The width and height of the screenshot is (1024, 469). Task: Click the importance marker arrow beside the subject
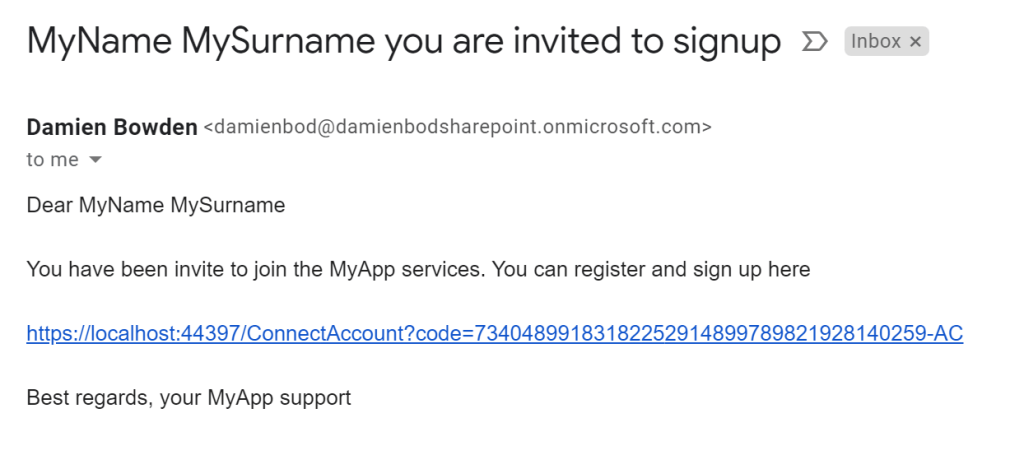pyautogui.click(x=815, y=42)
